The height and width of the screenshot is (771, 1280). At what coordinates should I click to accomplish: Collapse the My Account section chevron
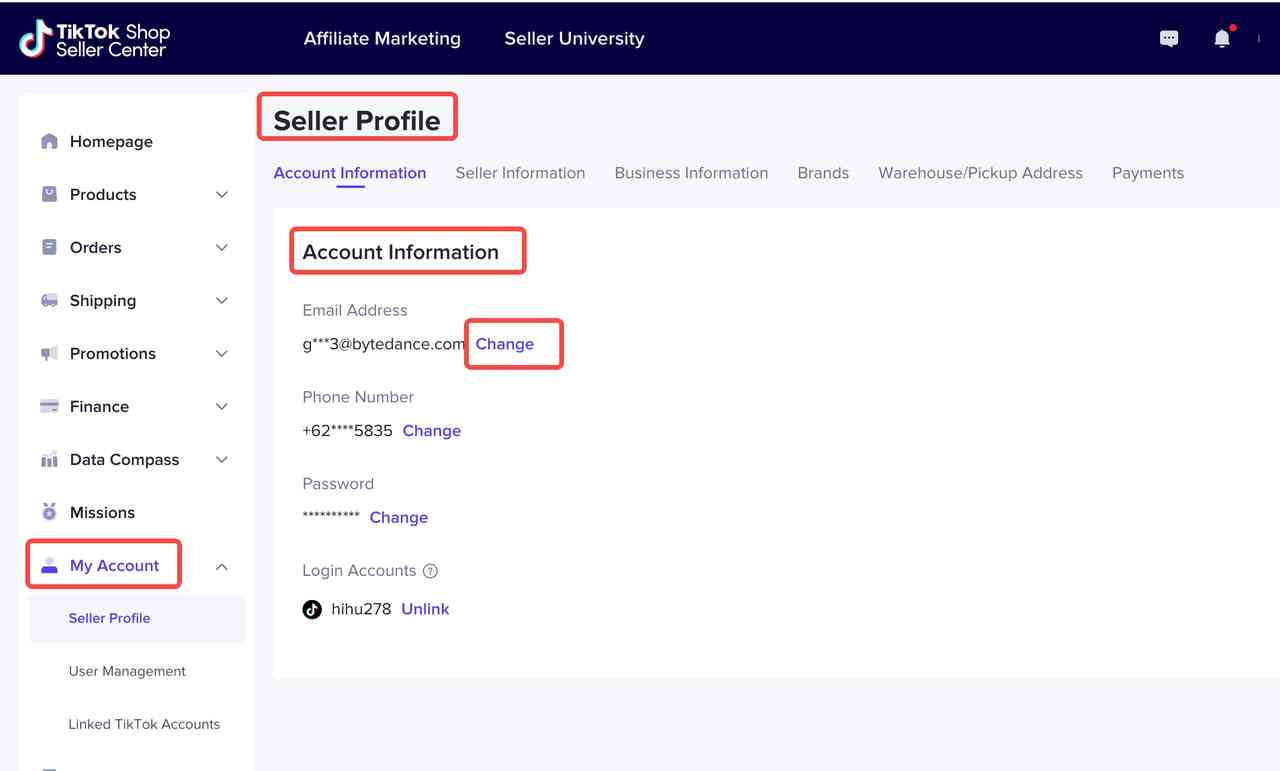click(222, 567)
